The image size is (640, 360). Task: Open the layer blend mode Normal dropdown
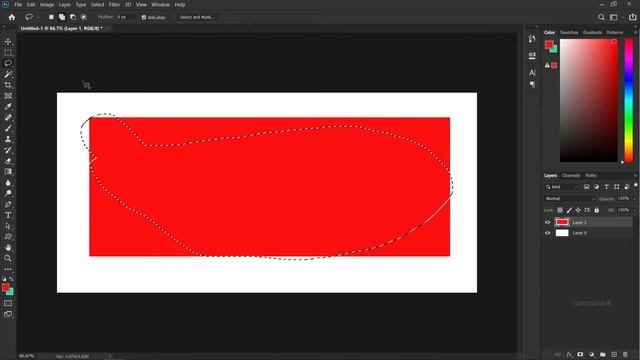tap(570, 199)
